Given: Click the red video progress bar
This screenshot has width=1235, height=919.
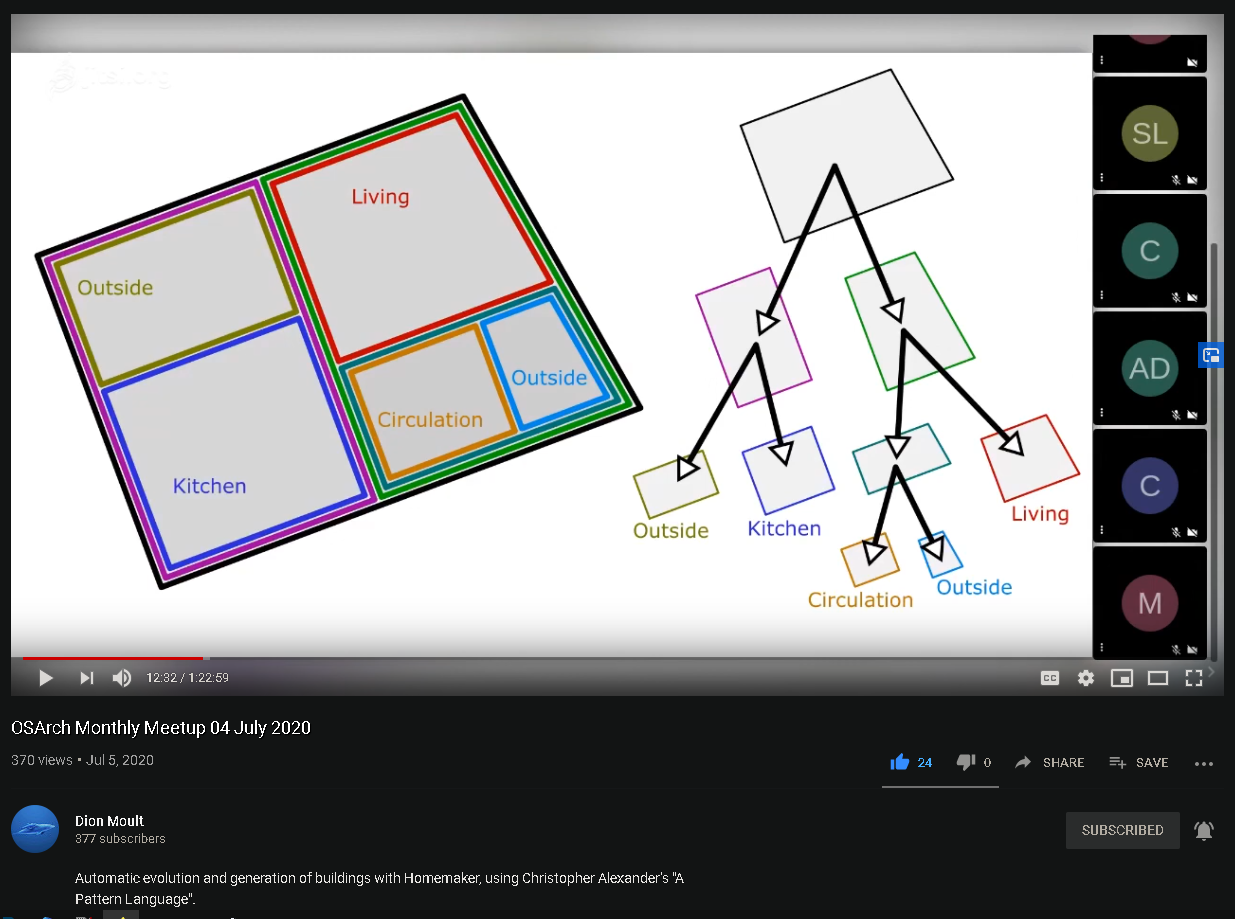Looking at the screenshot, I should click(113, 658).
